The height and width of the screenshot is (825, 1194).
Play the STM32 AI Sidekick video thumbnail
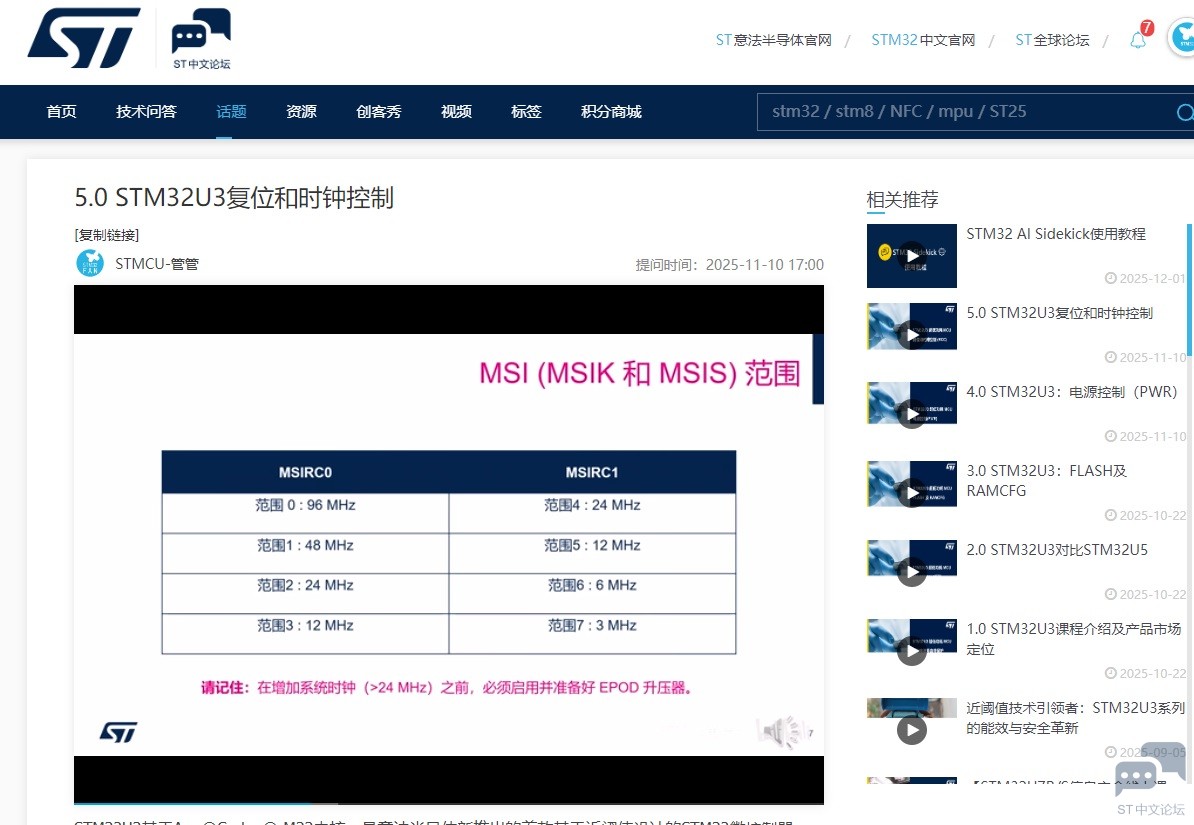pyautogui.click(x=911, y=256)
